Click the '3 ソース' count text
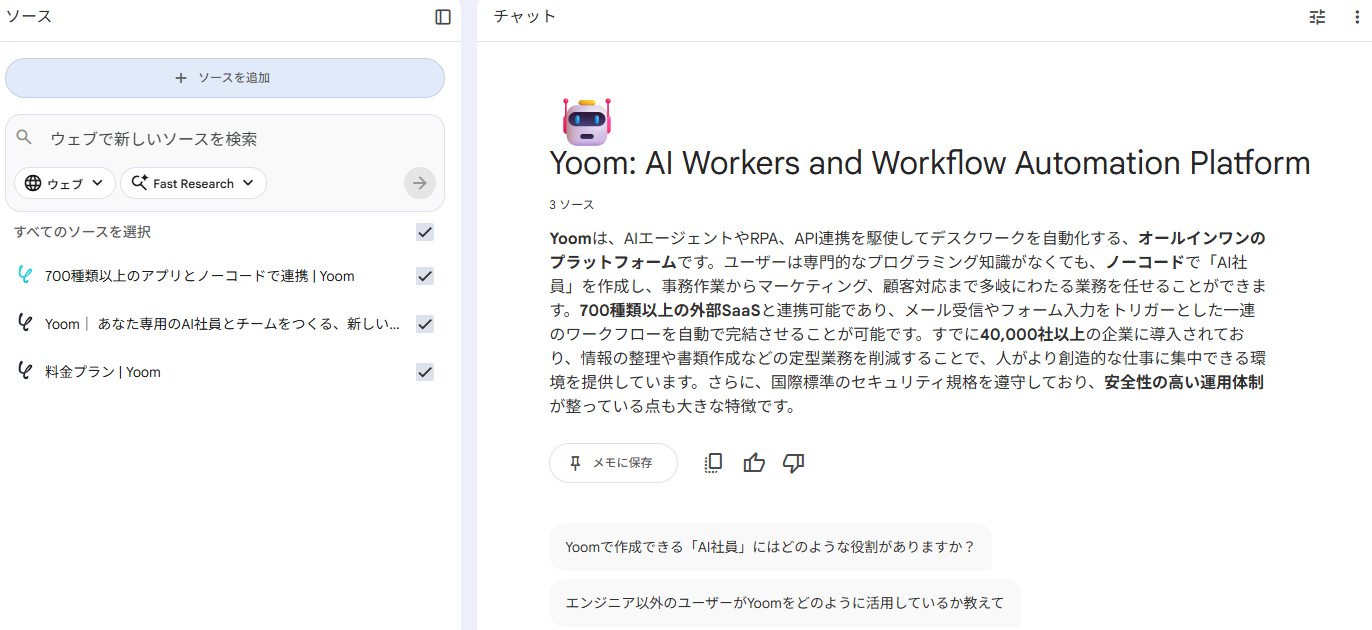 tap(572, 205)
